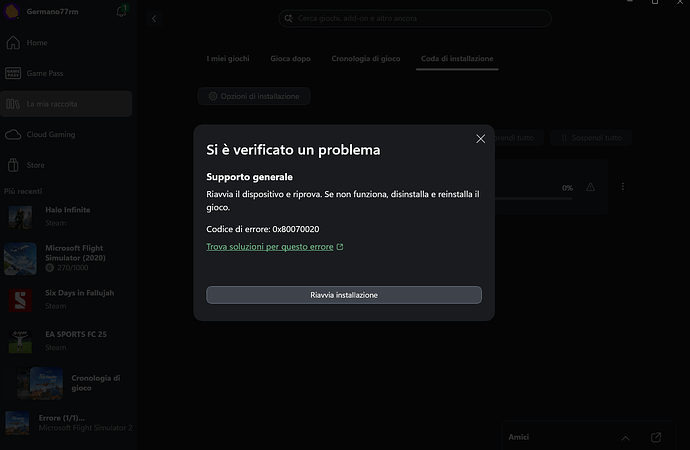Image resolution: width=690 pixels, height=450 pixels.
Task: Click the Riavvia installazione button
Action: coord(343,295)
